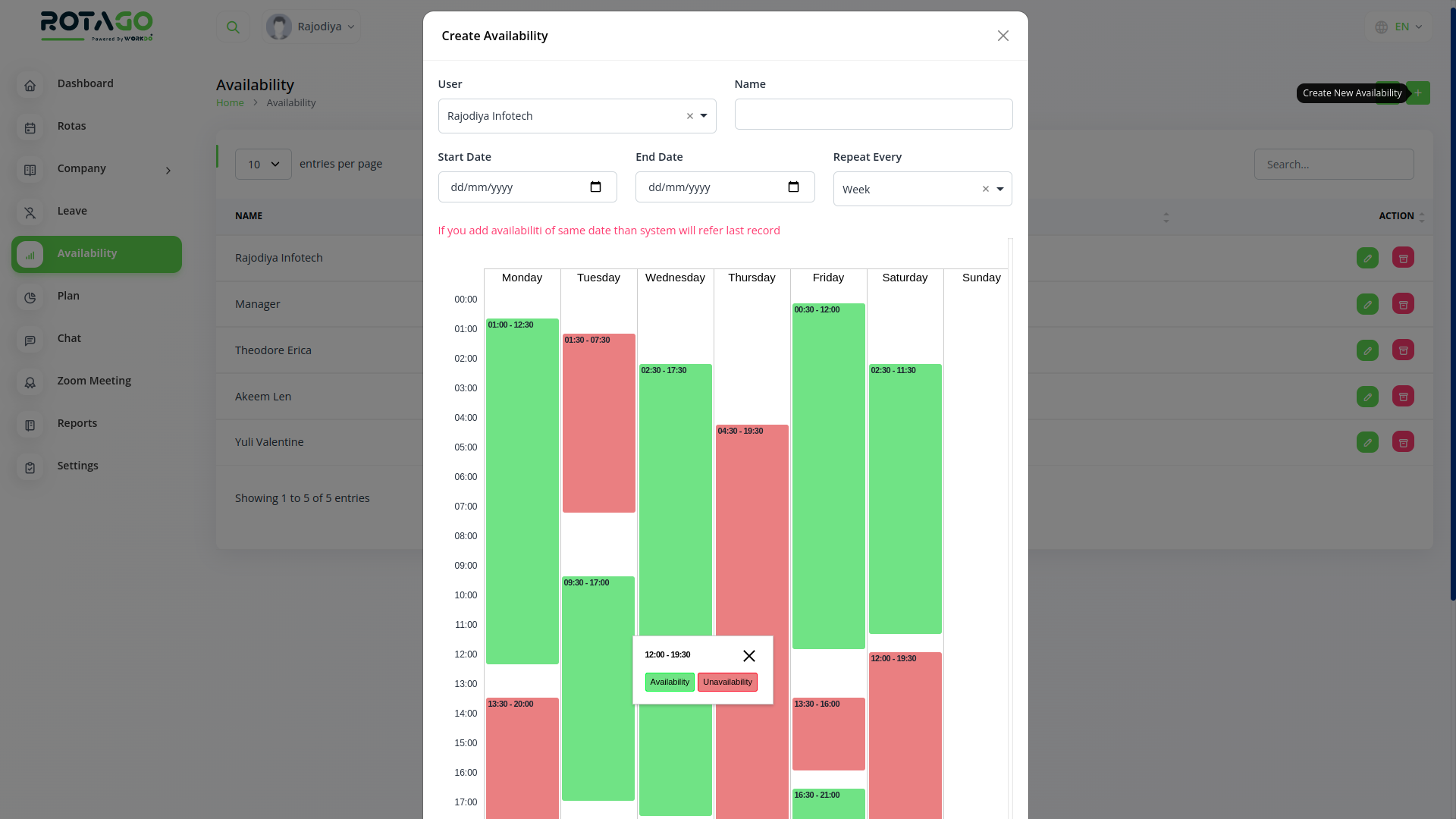Open Zoom Meeting sidebar item
1456x819 pixels.
pyautogui.click(x=94, y=381)
